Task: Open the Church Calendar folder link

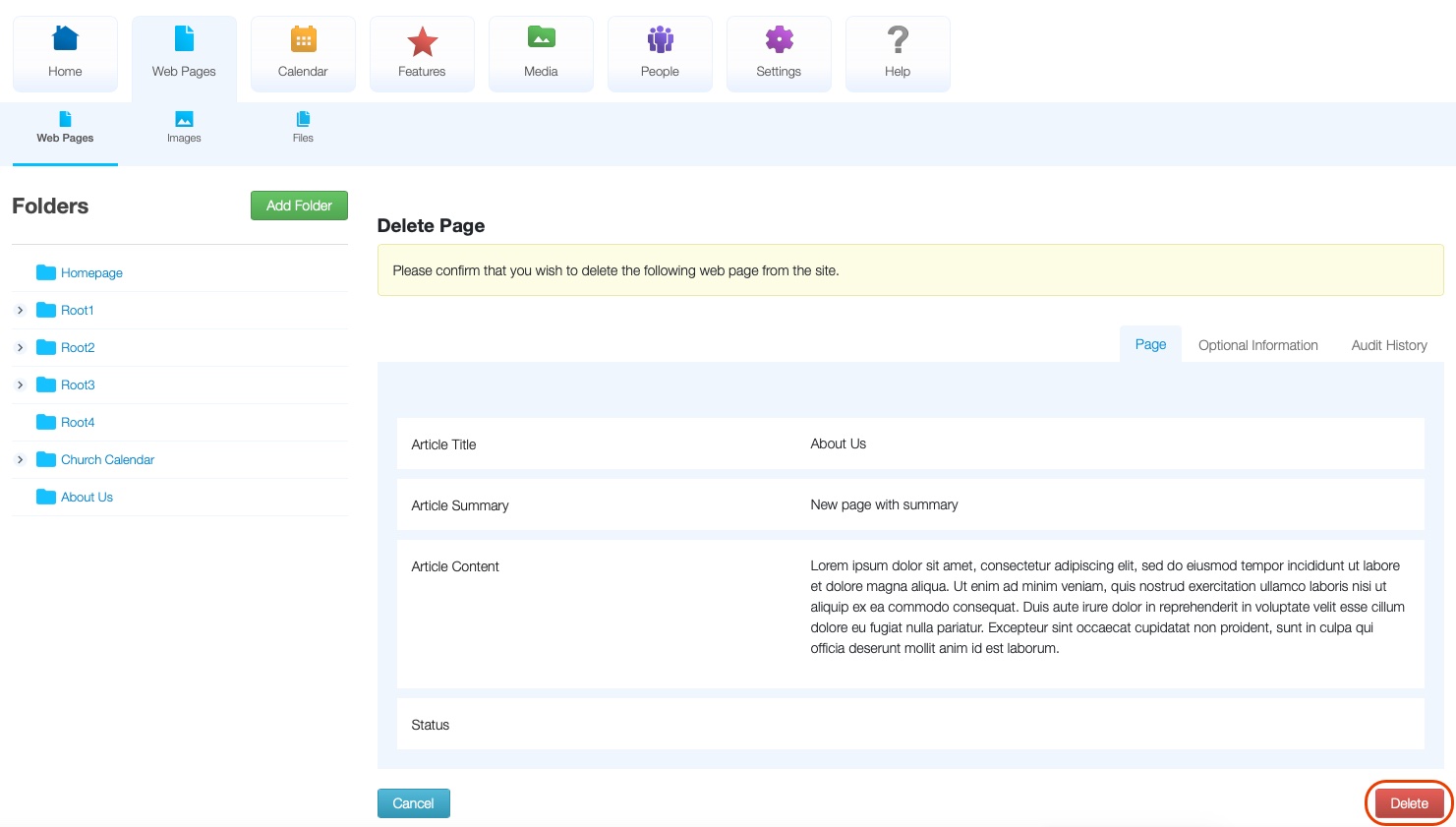Action: pyautogui.click(x=107, y=459)
